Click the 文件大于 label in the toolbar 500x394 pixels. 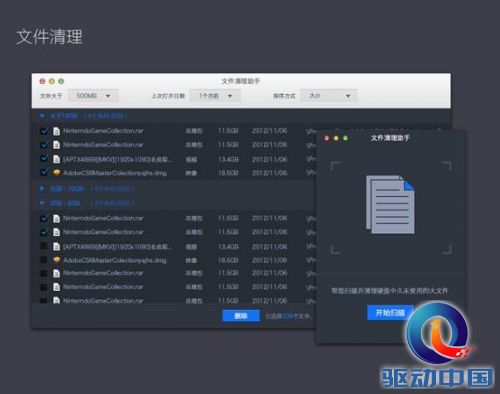(51, 96)
